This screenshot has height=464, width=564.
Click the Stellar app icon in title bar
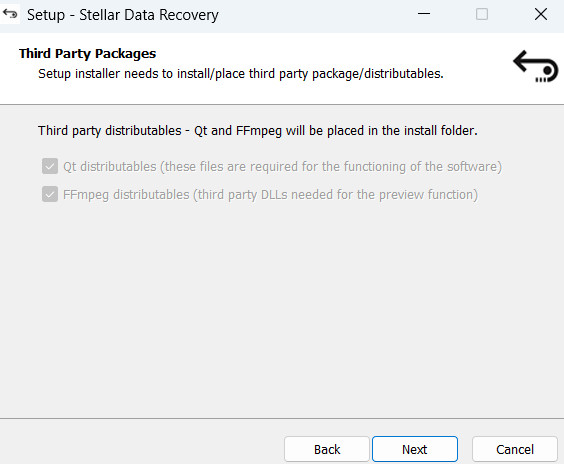tap(10, 14)
